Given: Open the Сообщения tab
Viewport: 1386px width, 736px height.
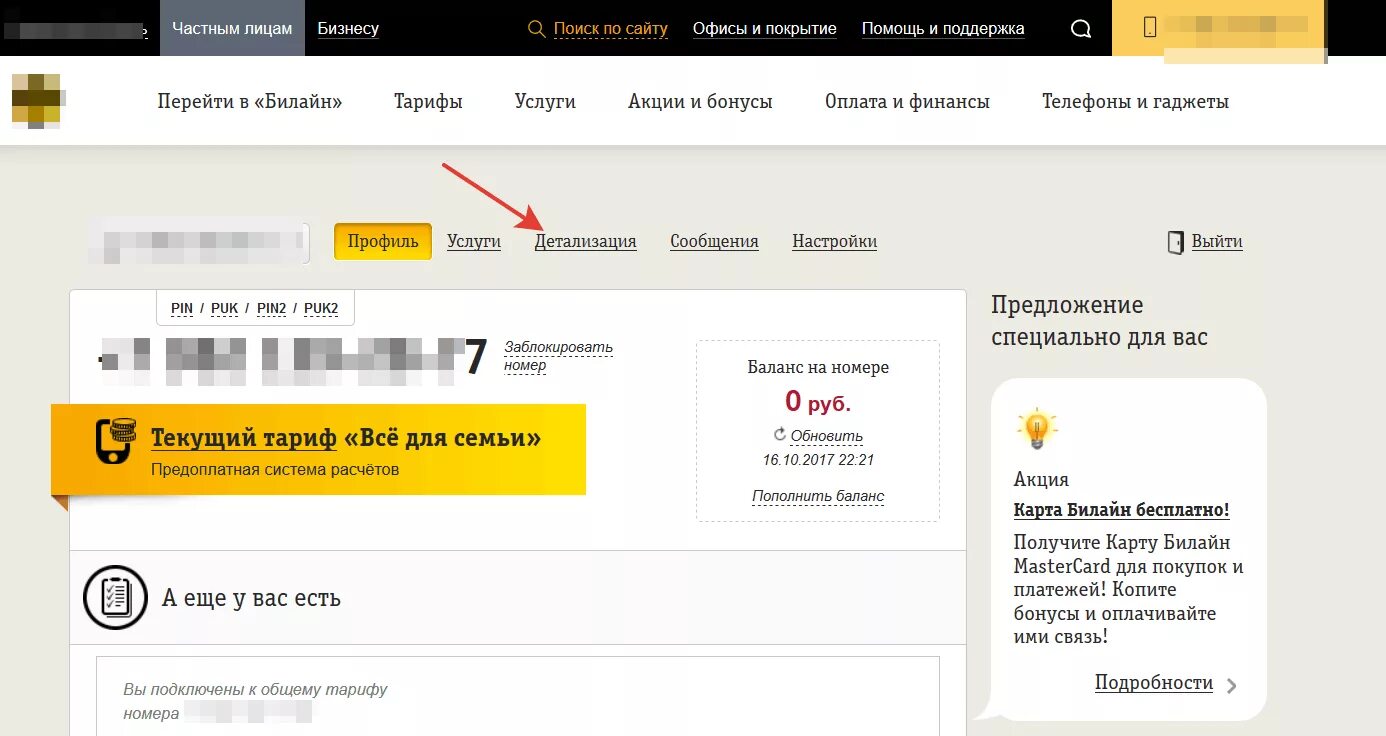Looking at the screenshot, I should (x=714, y=242).
